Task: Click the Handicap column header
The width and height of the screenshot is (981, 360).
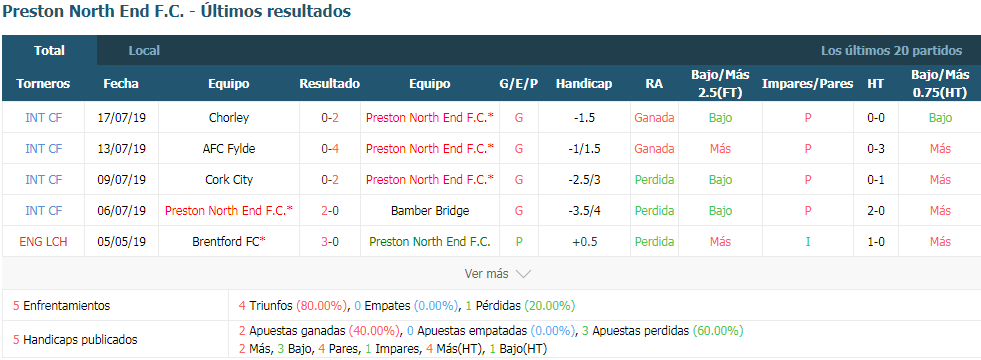Action: 584,84
